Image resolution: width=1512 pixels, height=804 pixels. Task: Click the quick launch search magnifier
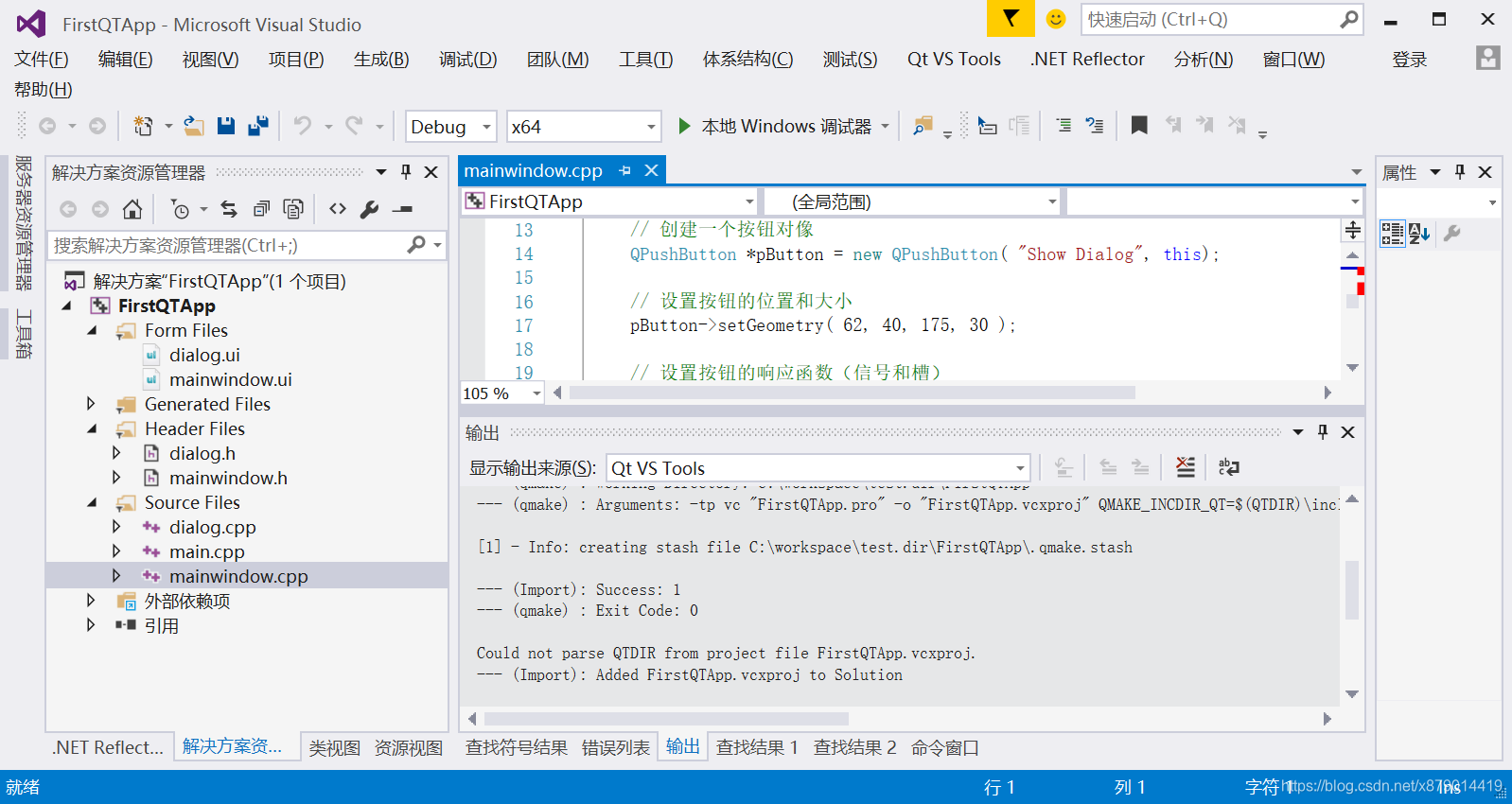tap(1349, 19)
